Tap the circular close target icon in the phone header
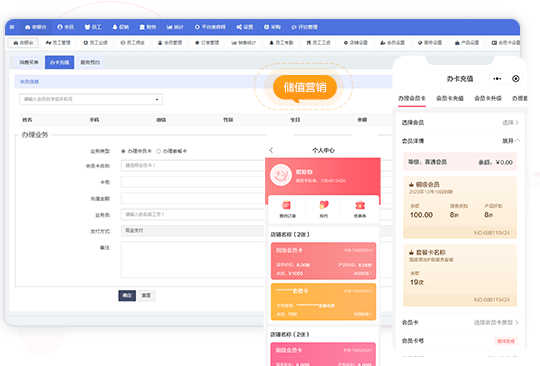Screen dimensions: 540x366 click(x=516, y=79)
